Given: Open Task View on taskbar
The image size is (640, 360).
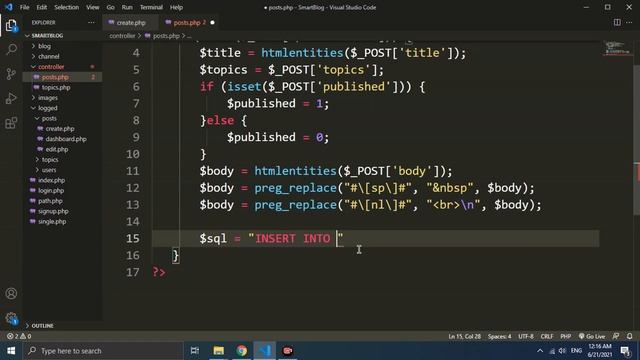Looking at the screenshot, I should 195,351.
